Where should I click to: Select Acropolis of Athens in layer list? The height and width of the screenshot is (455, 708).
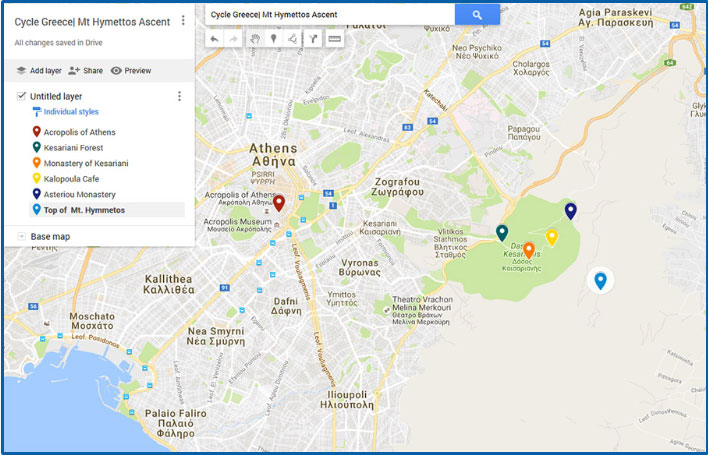(x=79, y=132)
